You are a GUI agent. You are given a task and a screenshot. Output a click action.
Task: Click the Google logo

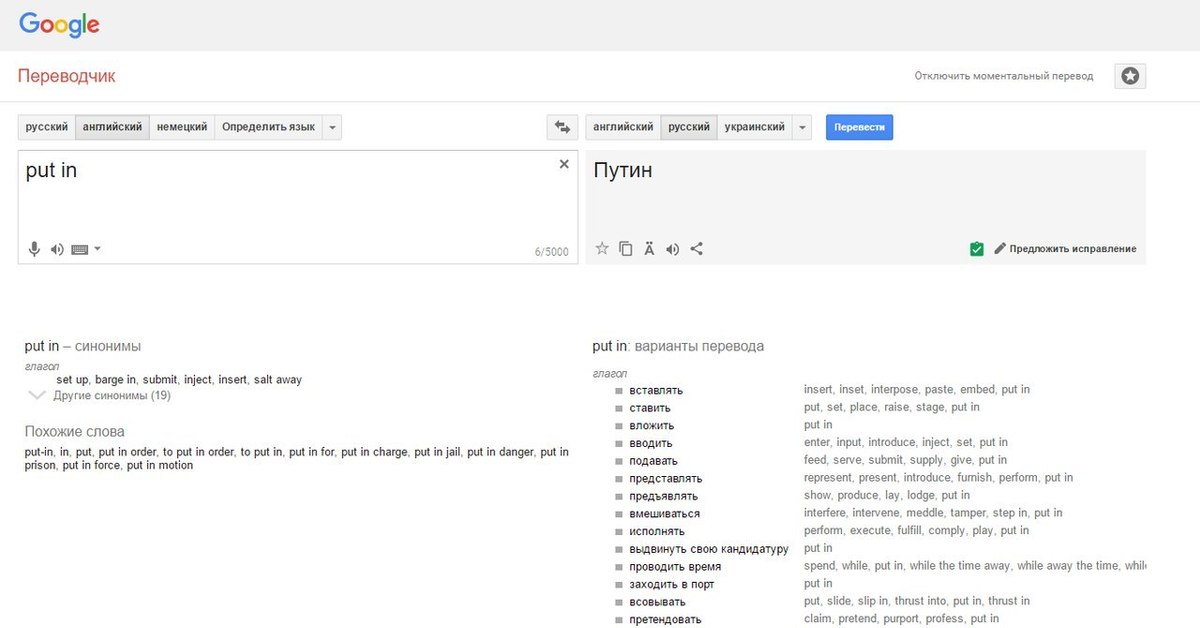pos(59,24)
